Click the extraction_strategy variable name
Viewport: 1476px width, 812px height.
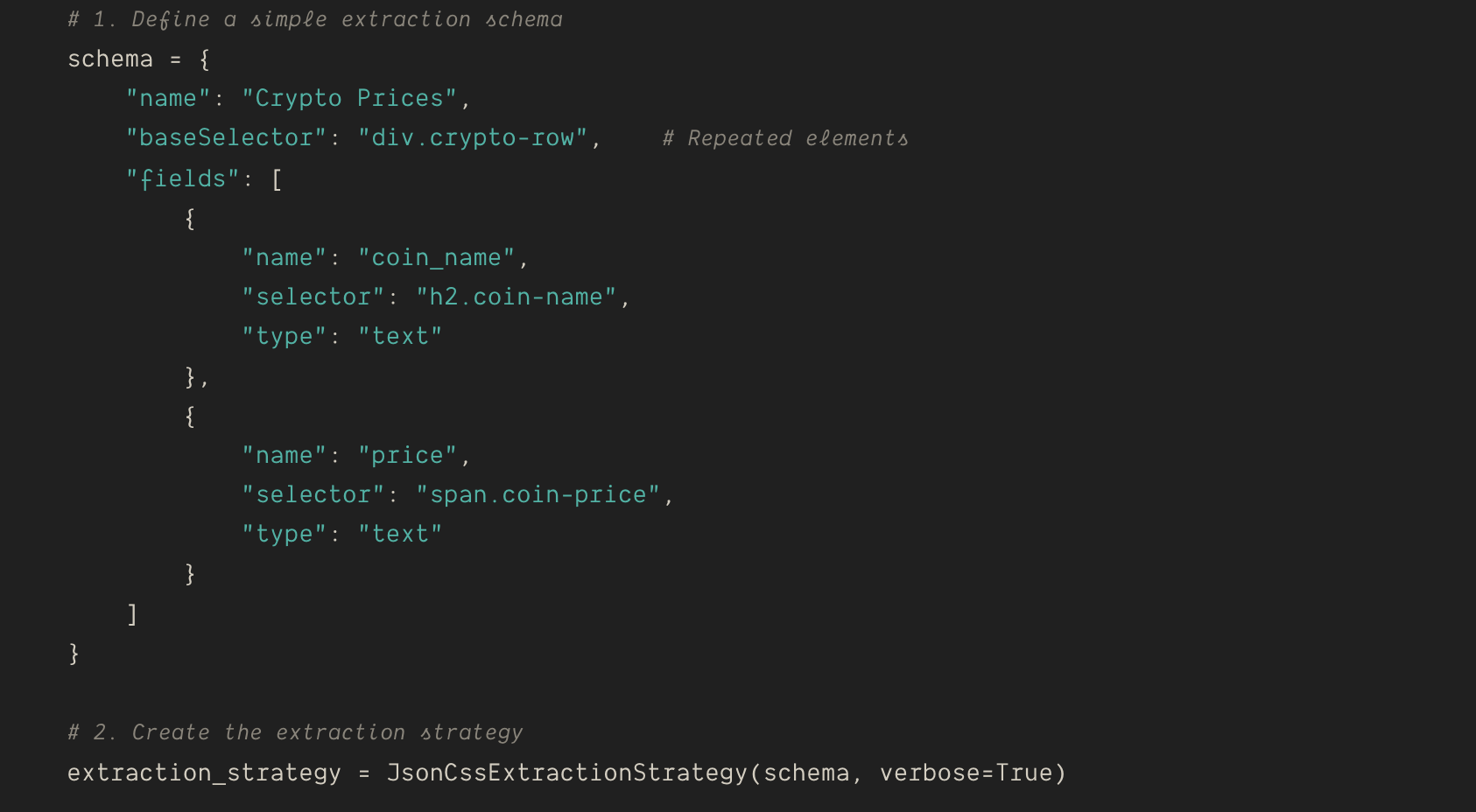[x=204, y=773]
